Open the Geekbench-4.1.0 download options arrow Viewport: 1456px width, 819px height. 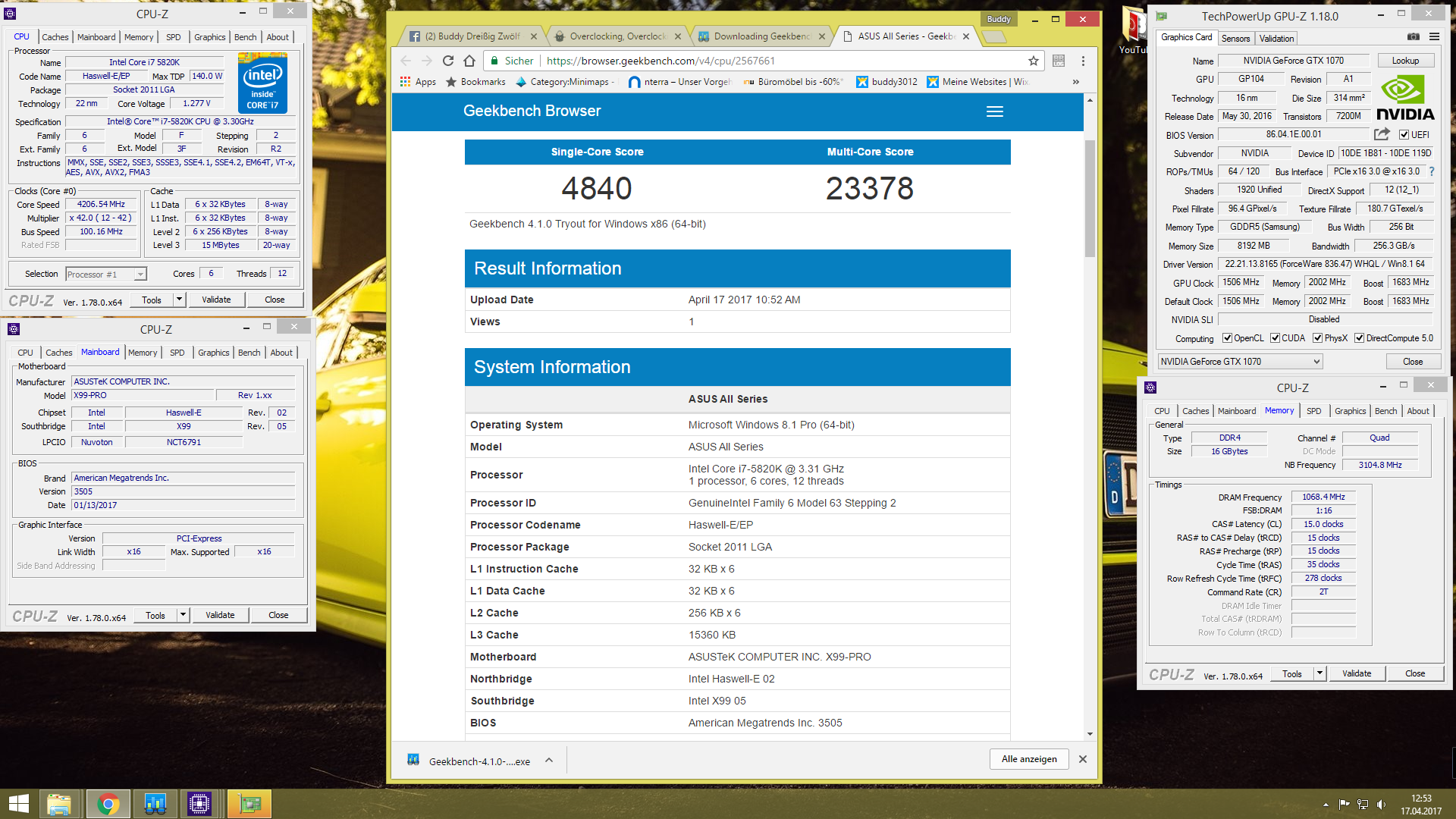pos(549,761)
